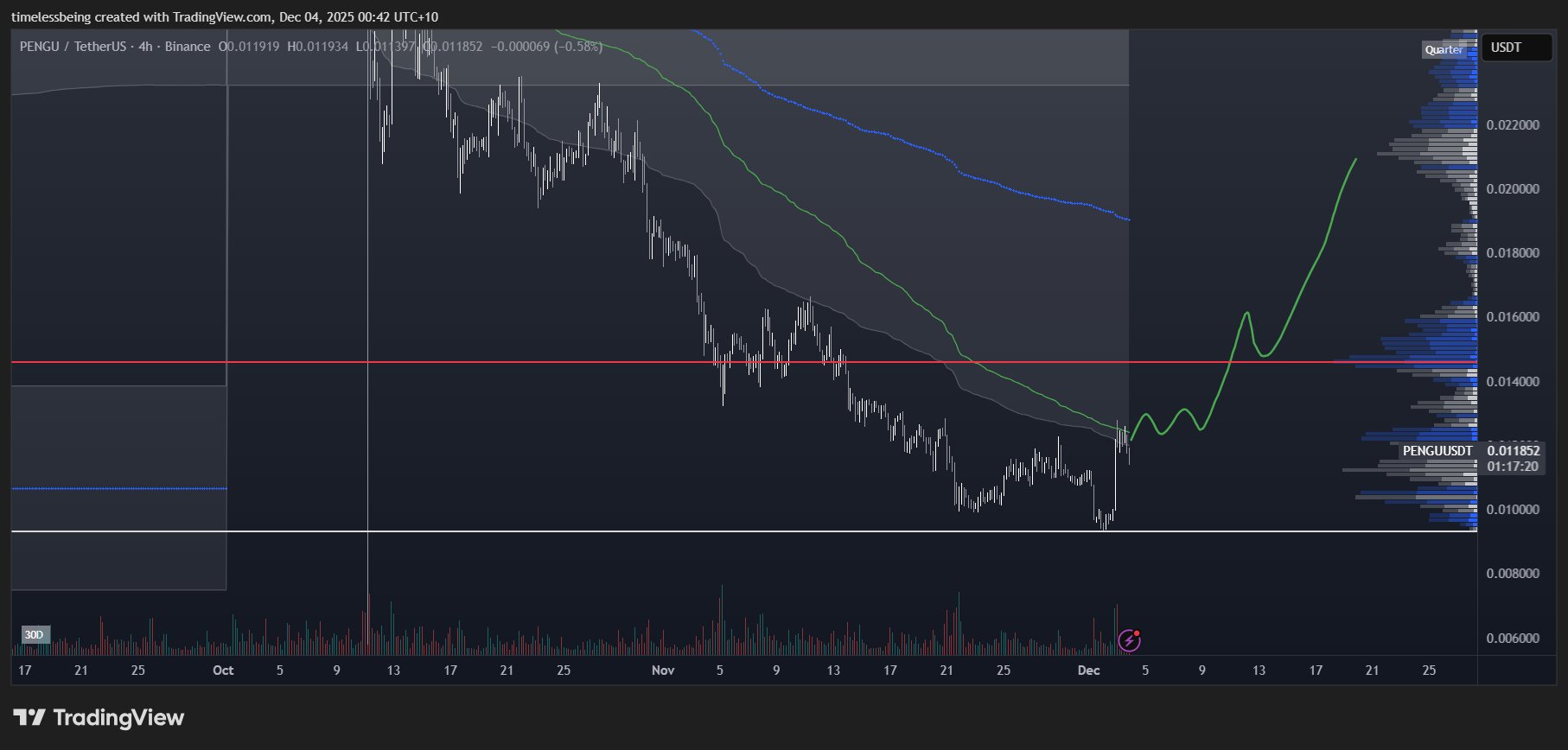Click the purple lightning bolt event icon
The height and width of the screenshot is (750, 1568).
(1129, 640)
